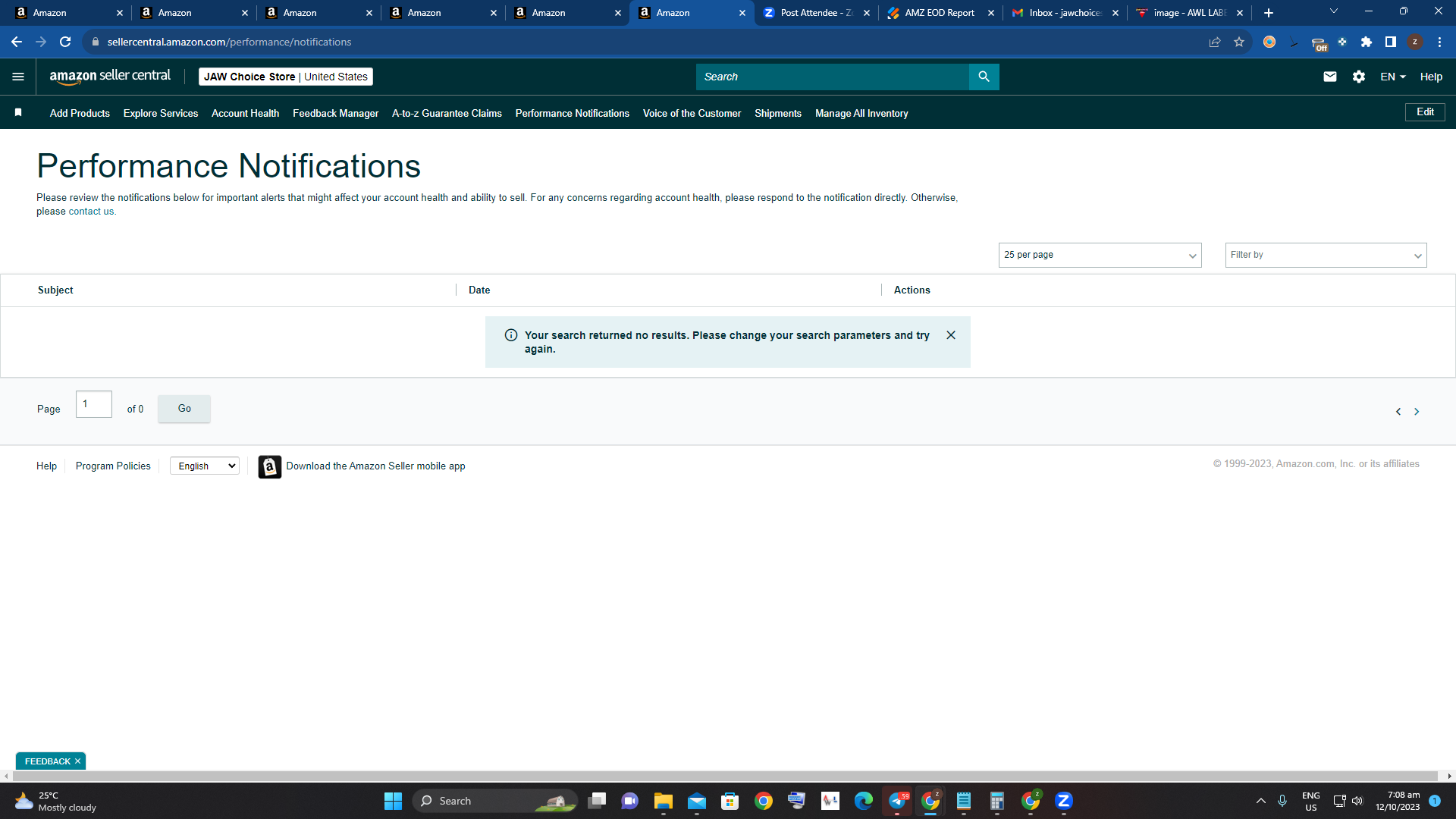
Task: Click the teal search magnifier button
Action: click(x=984, y=77)
